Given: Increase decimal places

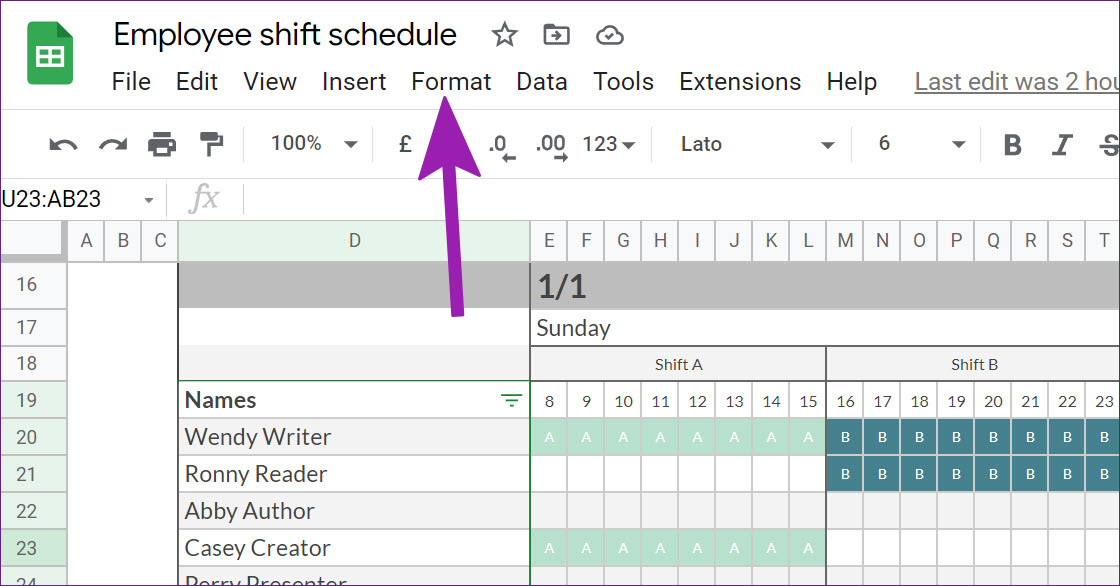Looking at the screenshot, I should (548, 143).
